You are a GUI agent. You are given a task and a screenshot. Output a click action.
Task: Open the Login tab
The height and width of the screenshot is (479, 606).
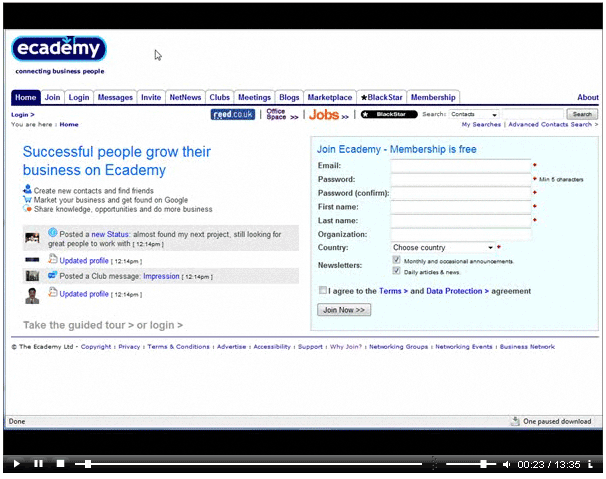(x=79, y=97)
